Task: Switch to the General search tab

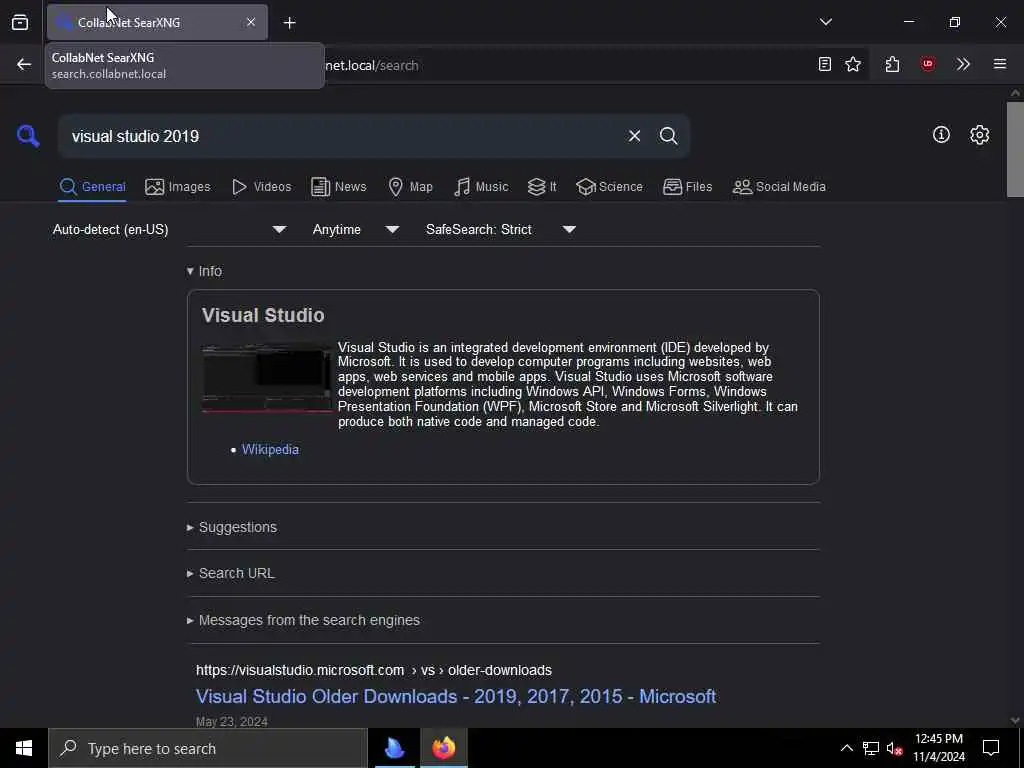Action: pos(92,187)
